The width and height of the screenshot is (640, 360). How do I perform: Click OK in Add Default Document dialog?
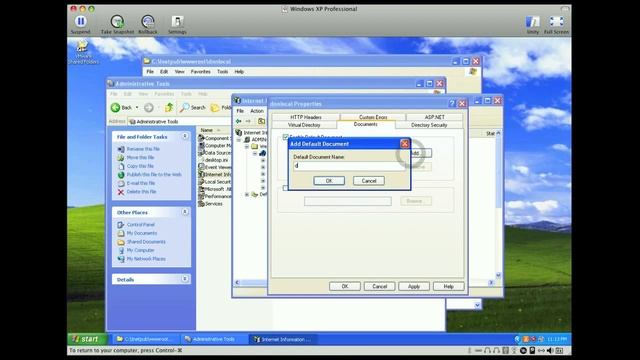tap(329, 181)
